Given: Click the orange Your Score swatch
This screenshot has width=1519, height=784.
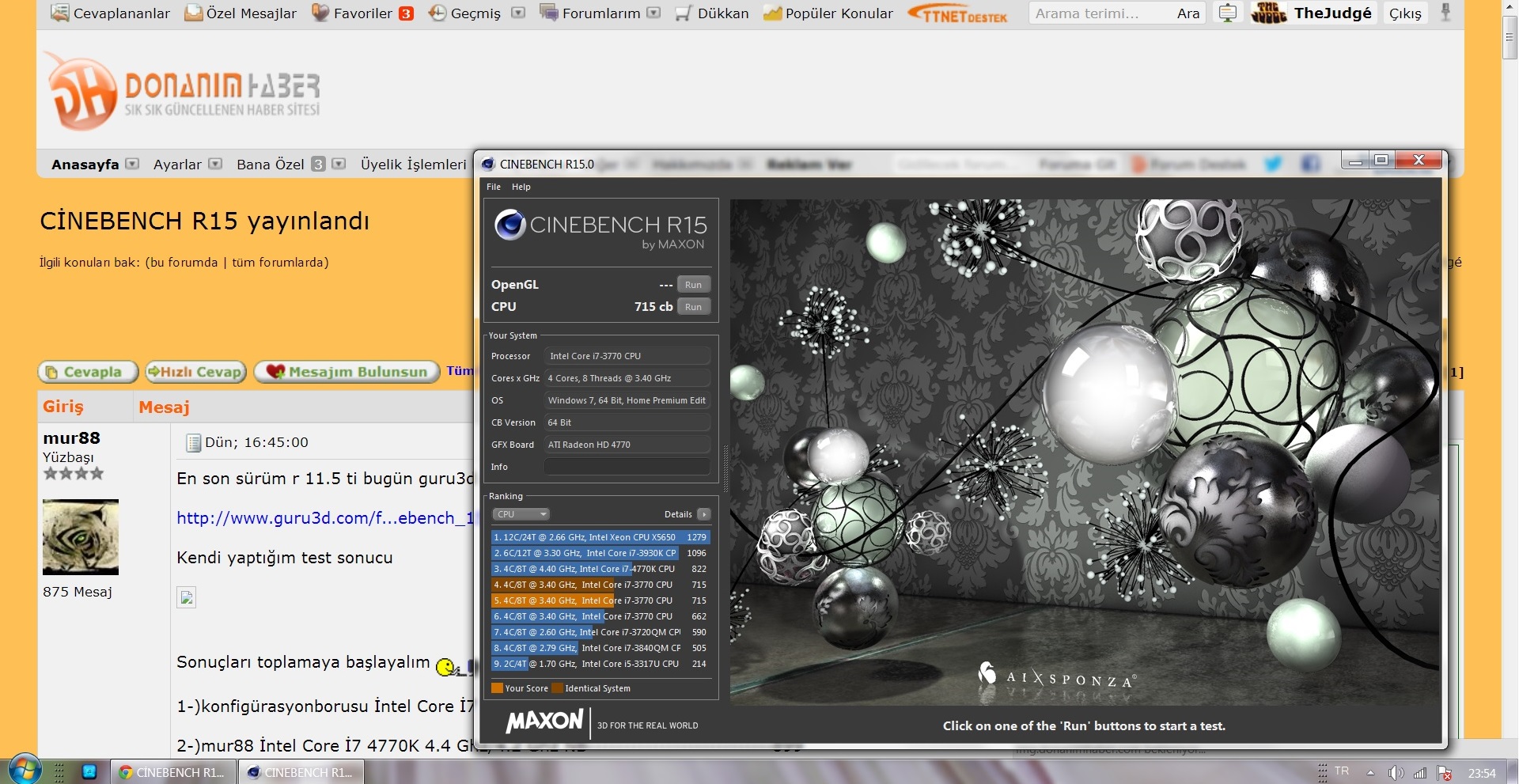Looking at the screenshot, I should click(x=498, y=688).
